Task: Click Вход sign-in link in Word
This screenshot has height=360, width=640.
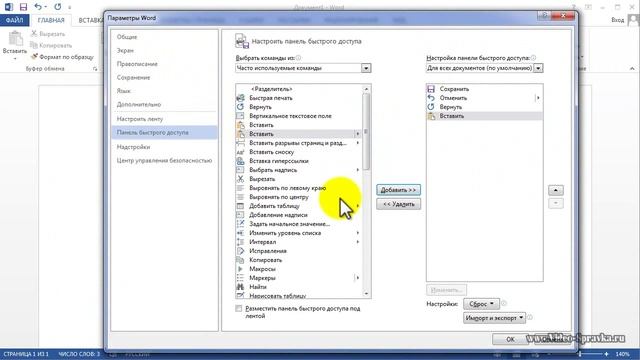Action: click(618, 20)
